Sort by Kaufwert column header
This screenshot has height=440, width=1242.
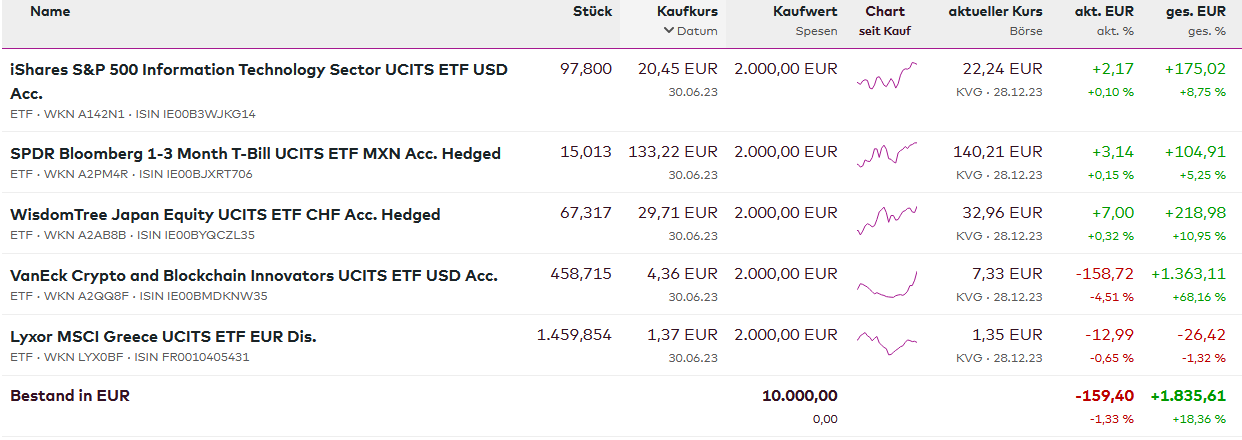click(805, 12)
